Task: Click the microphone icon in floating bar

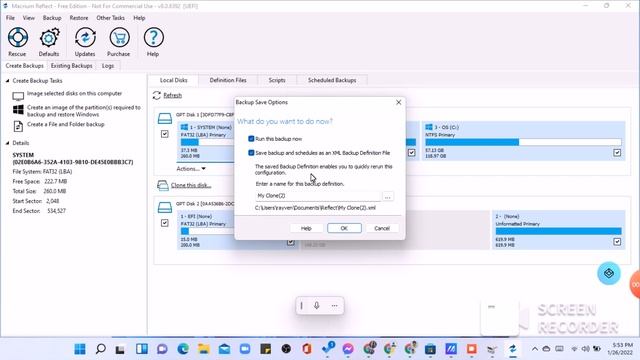Action: coord(317,305)
